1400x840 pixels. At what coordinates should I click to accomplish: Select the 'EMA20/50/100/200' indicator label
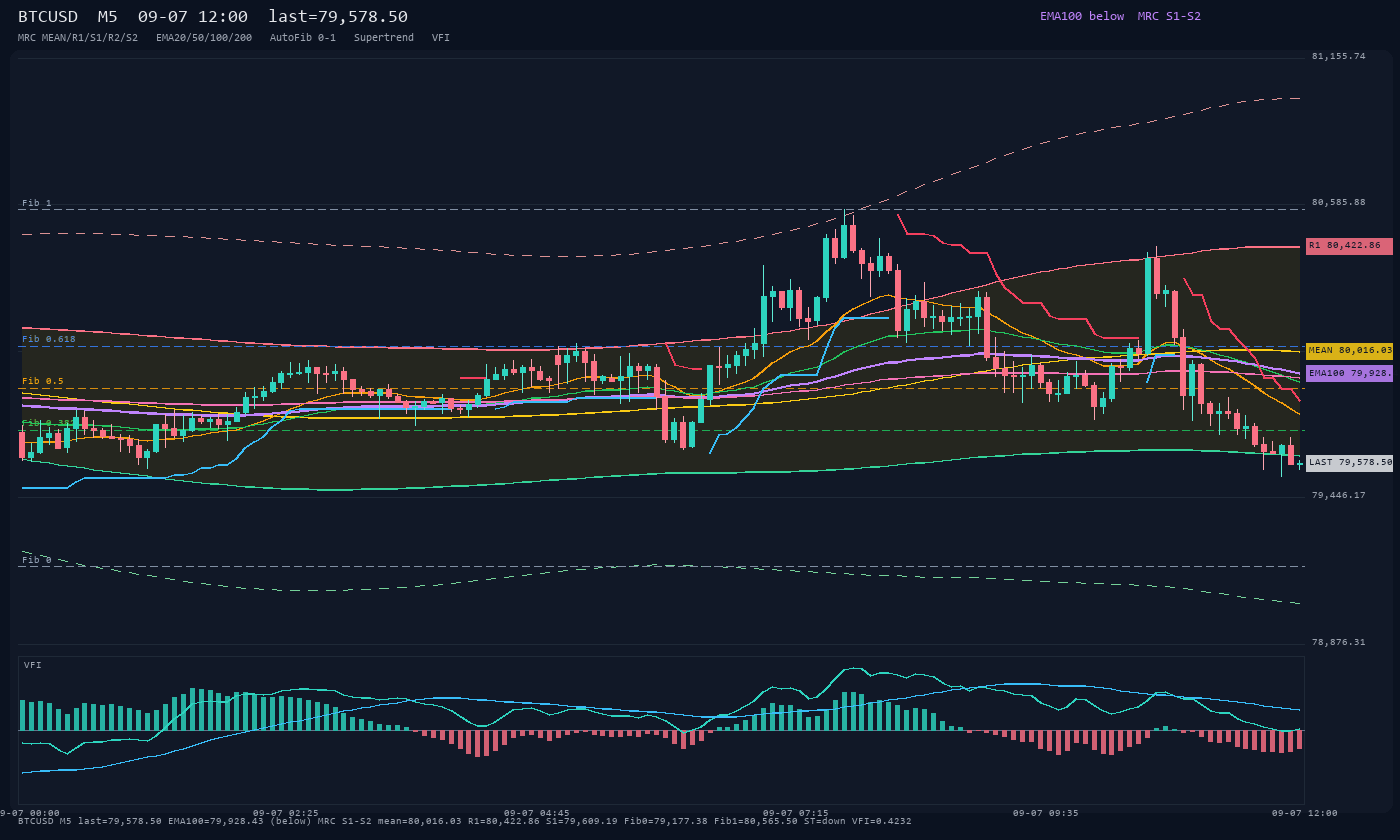pyautogui.click(x=204, y=37)
